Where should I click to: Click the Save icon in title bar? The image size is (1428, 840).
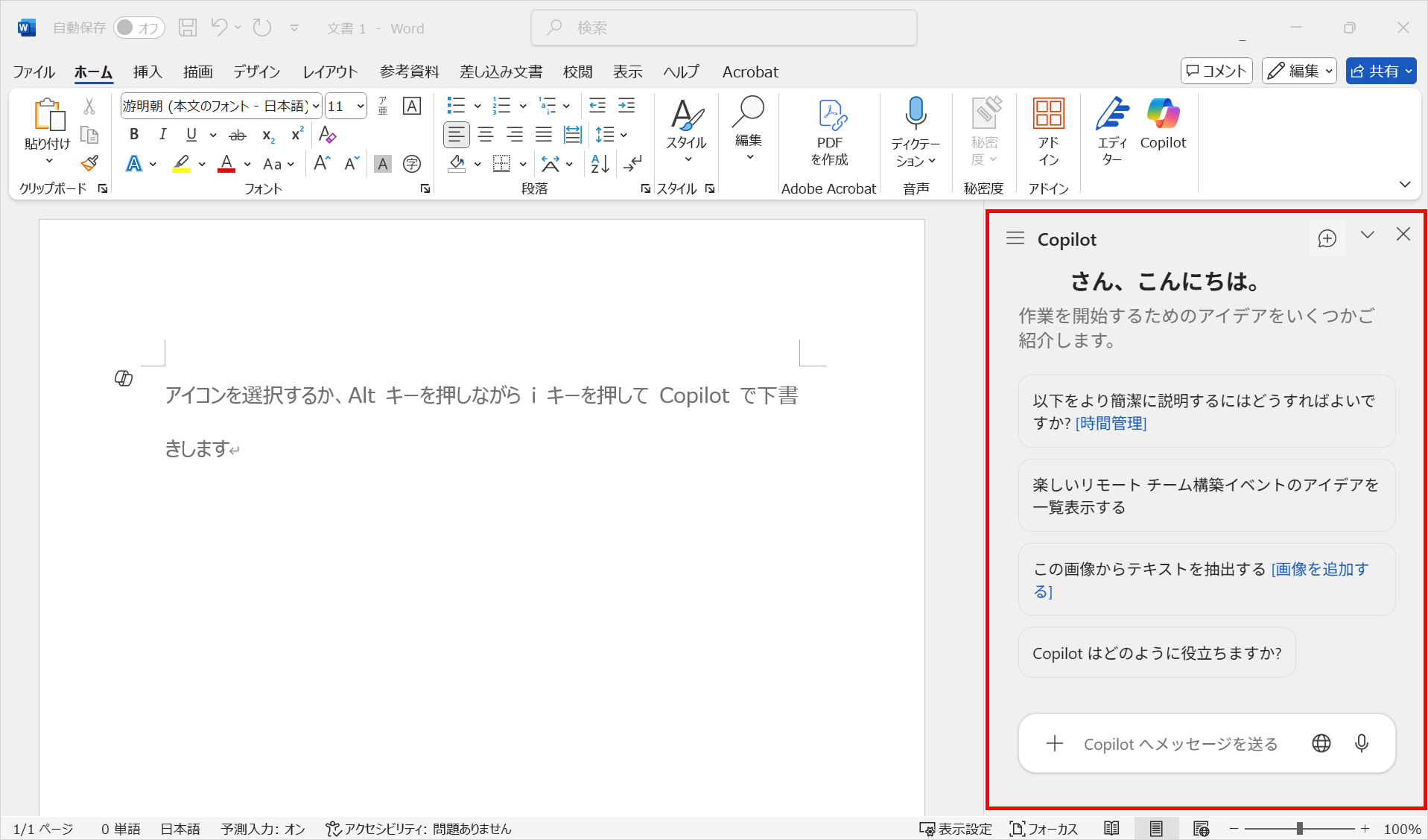[188, 28]
